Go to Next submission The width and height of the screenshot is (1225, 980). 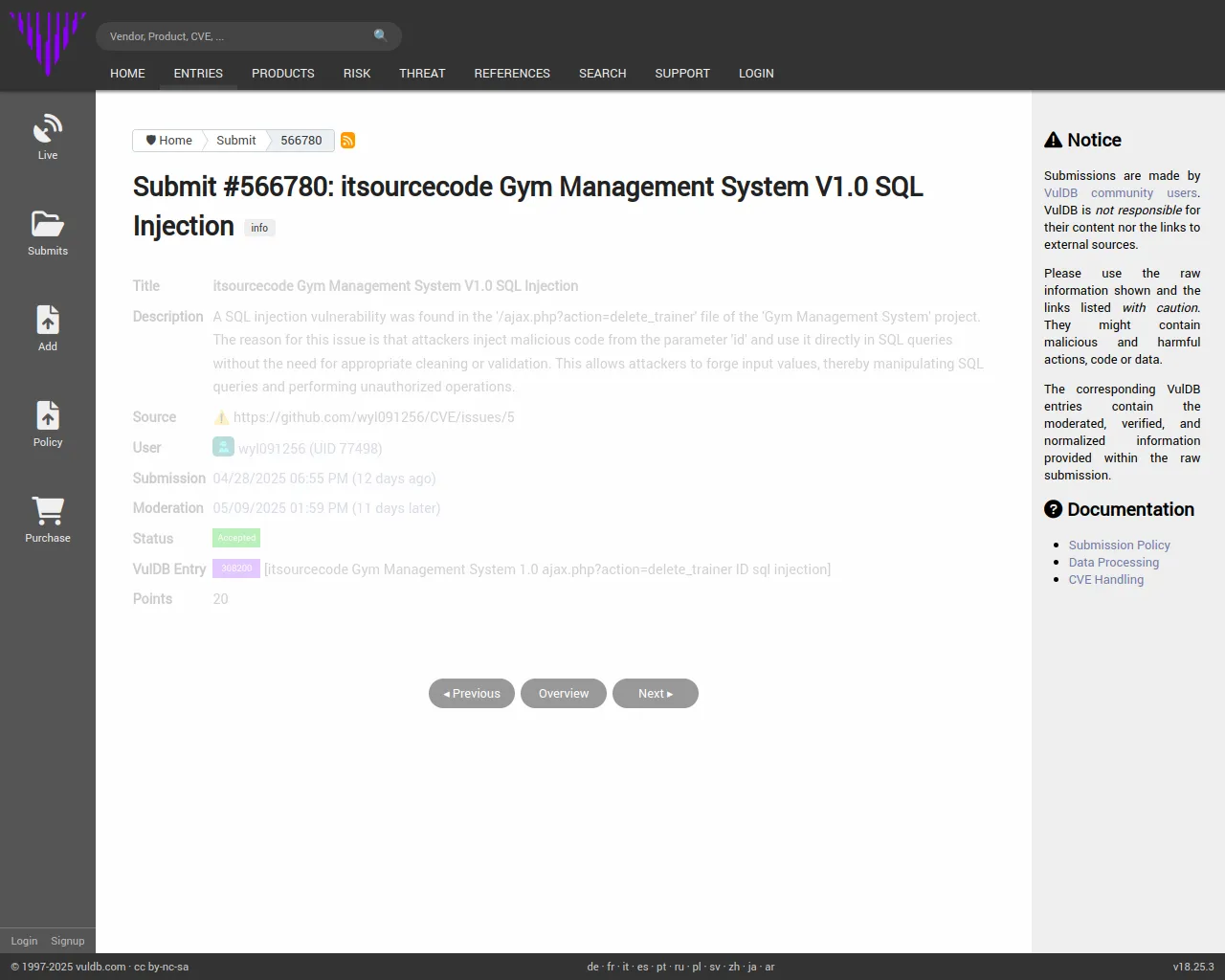[656, 694]
